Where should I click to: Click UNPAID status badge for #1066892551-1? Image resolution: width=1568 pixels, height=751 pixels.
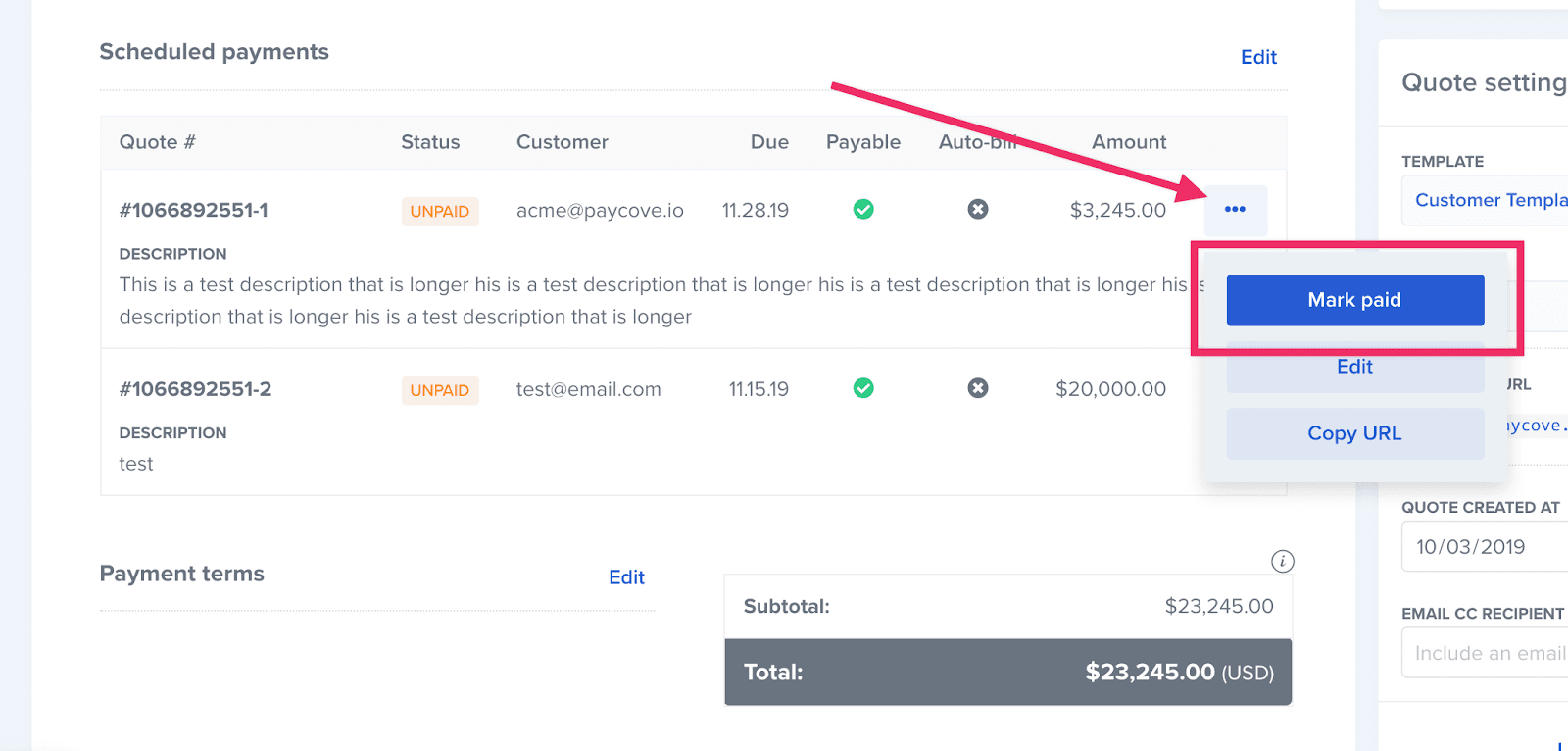(439, 211)
